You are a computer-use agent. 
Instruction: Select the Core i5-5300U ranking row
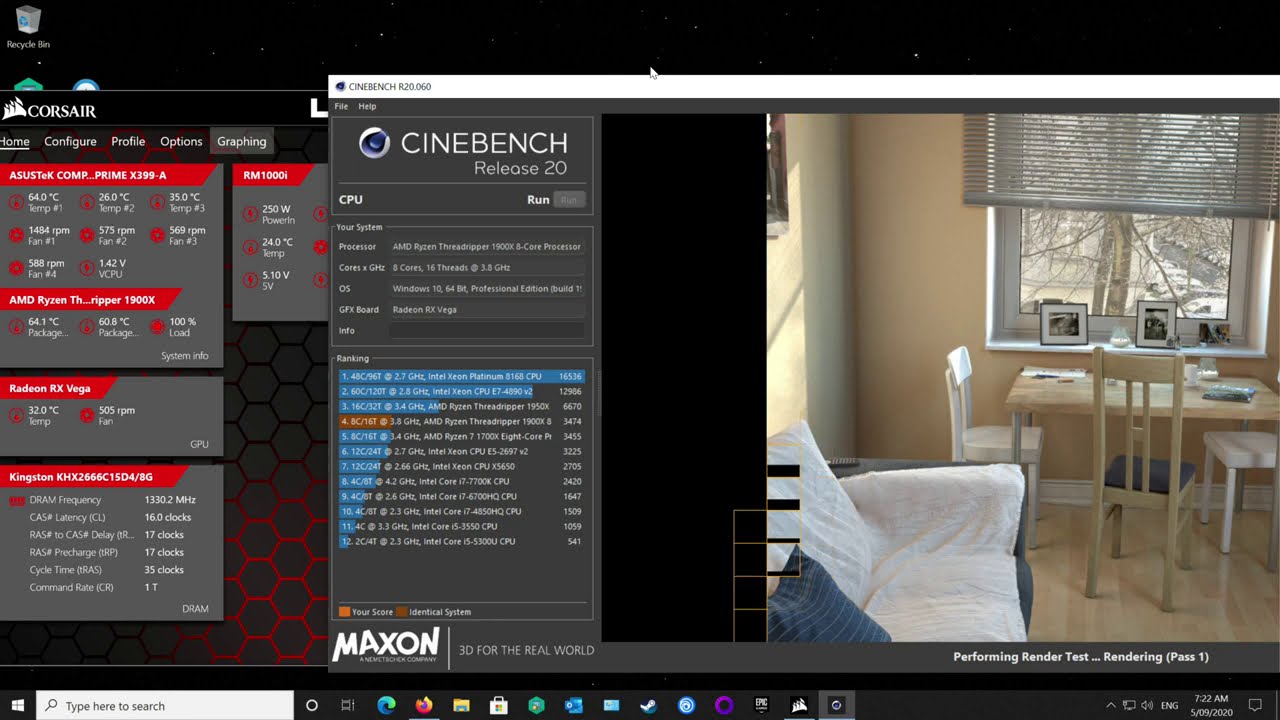pyautogui.click(x=462, y=541)
